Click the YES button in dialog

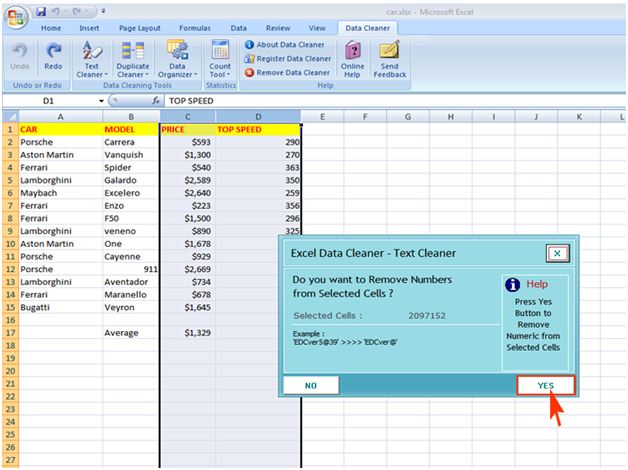coord(545,386)
